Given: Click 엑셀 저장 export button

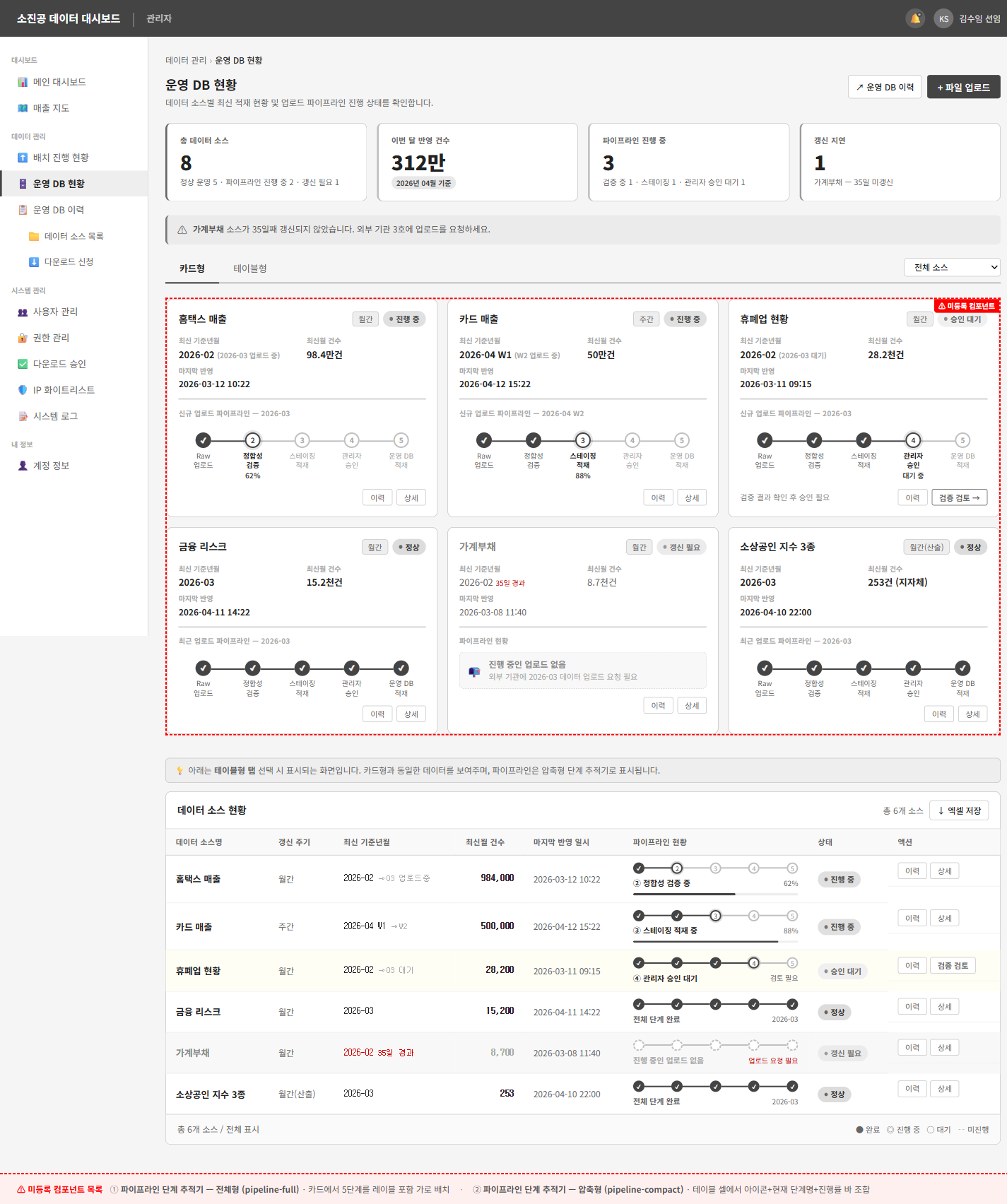Looking at the screenshot, I should tap(959, 810).
